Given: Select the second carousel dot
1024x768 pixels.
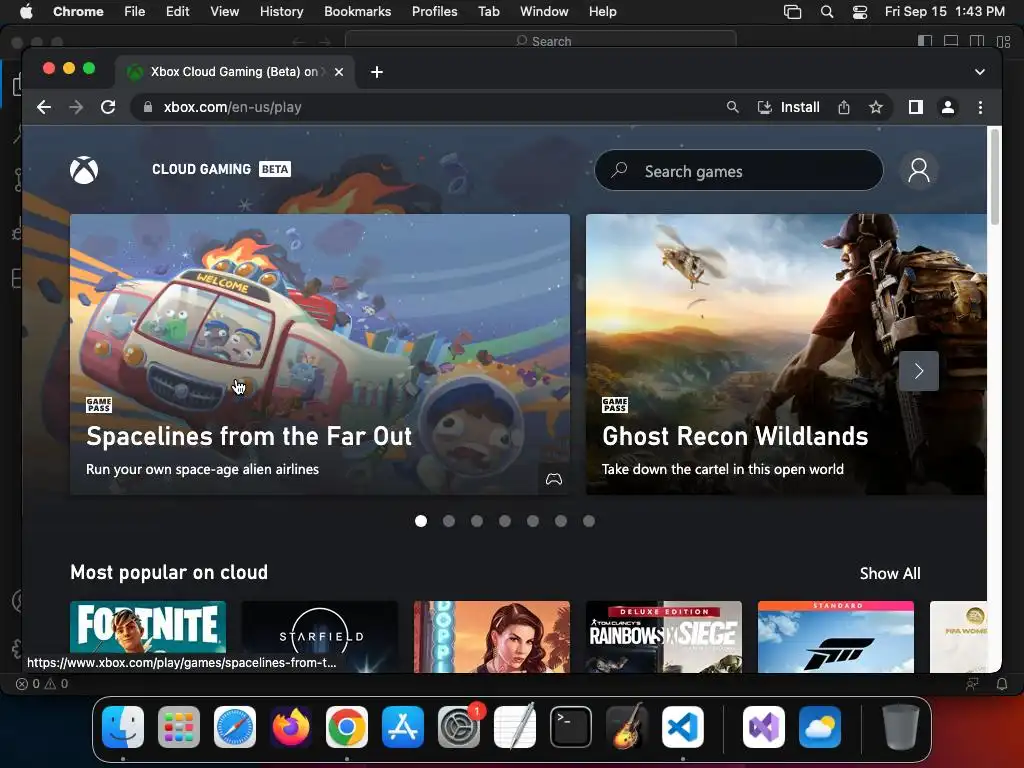Looking at the screenshot, I should click(x=449, y=521).
